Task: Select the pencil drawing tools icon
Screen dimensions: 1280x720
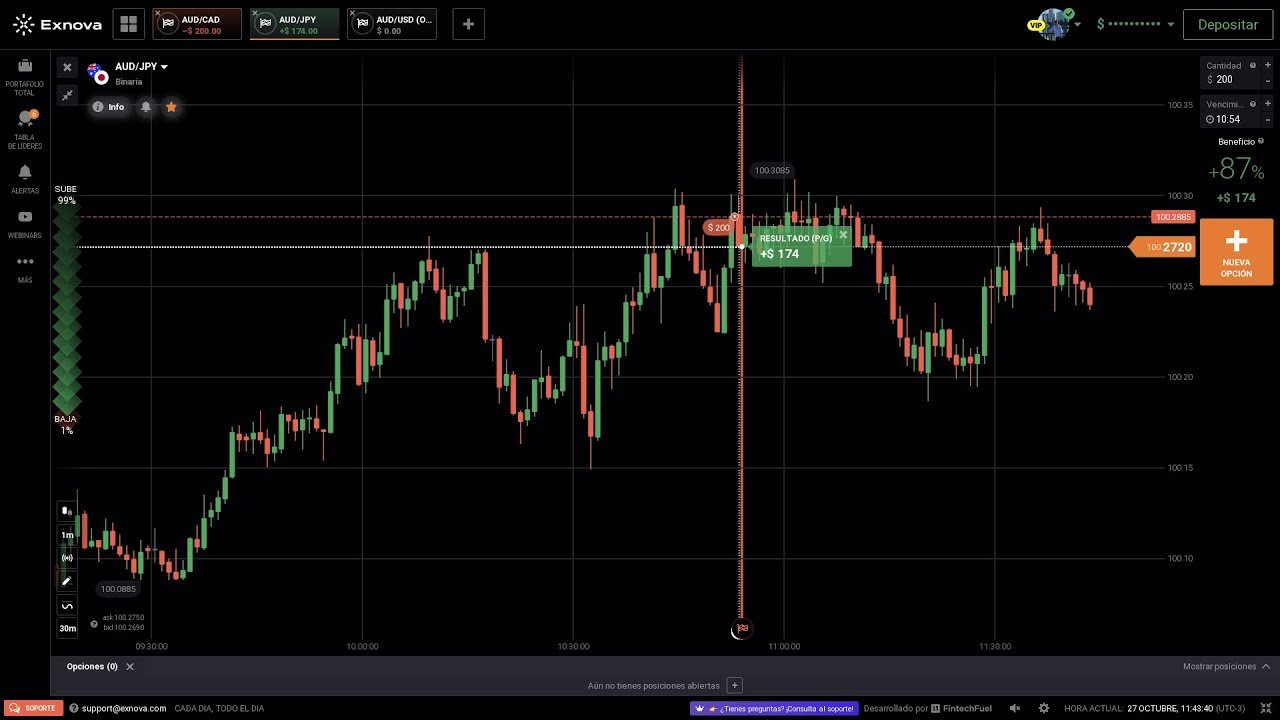Action: click(x=67, y=581)
